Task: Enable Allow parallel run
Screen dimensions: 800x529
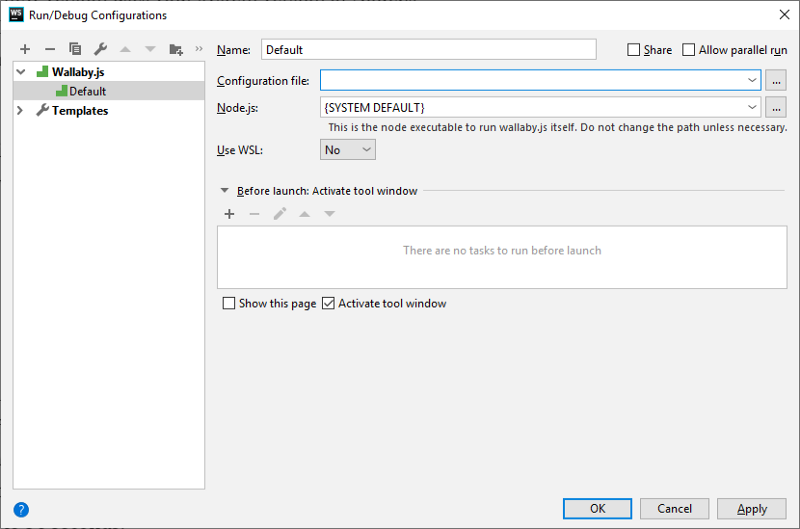Action: [688, 50]
